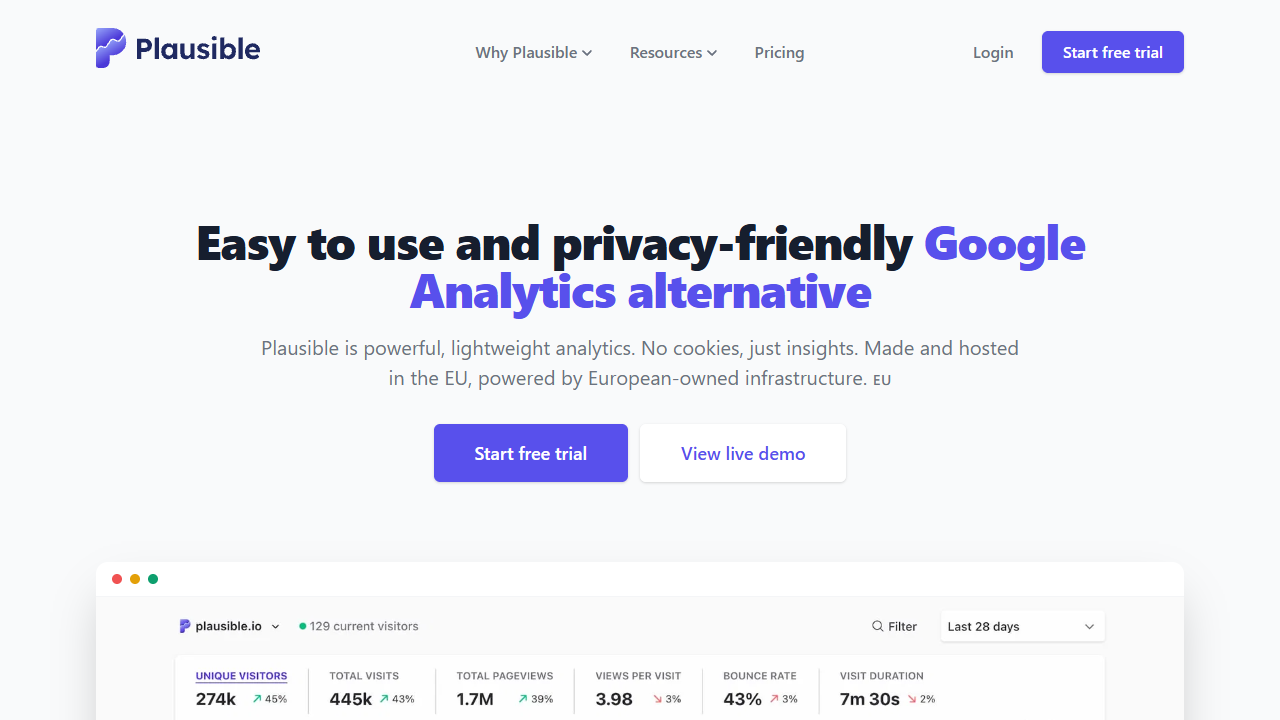This screenshot has width=1280, height=720.
Task: Select the Total Visits metric
Action: [364, 676]
